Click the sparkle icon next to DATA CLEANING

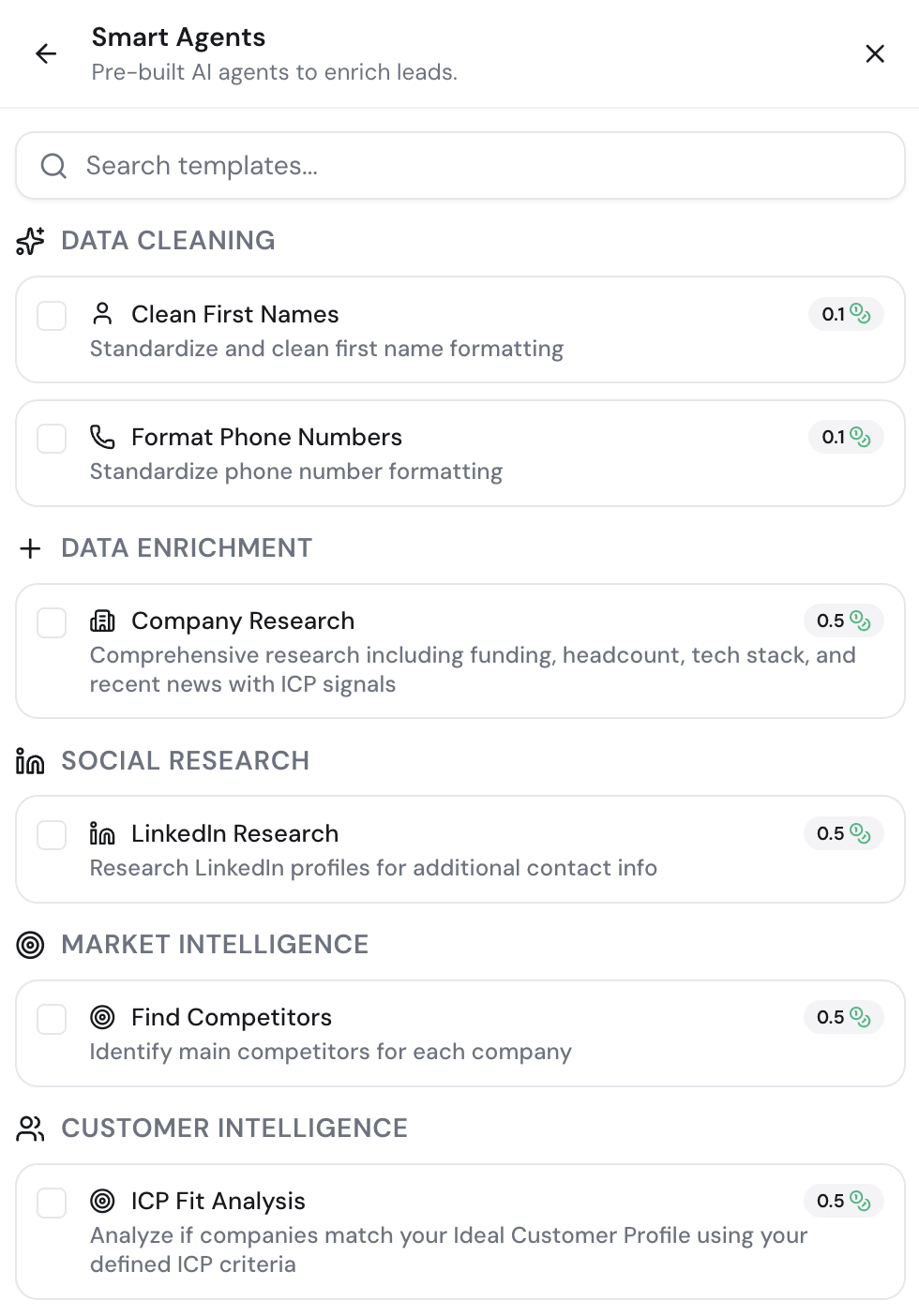pyautogui.click(x=30, y=241)
